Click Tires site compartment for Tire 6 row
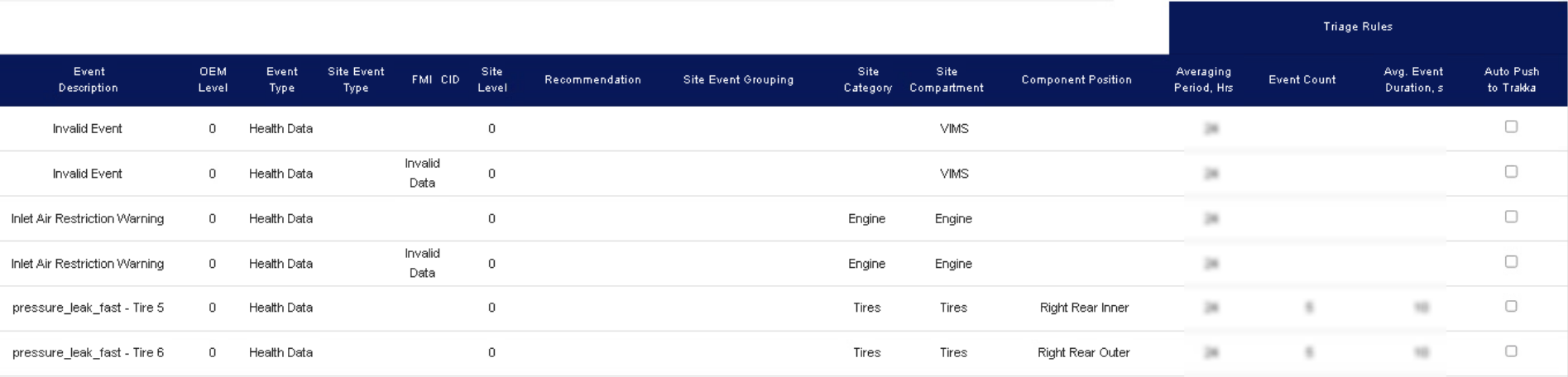 [953, 352]
